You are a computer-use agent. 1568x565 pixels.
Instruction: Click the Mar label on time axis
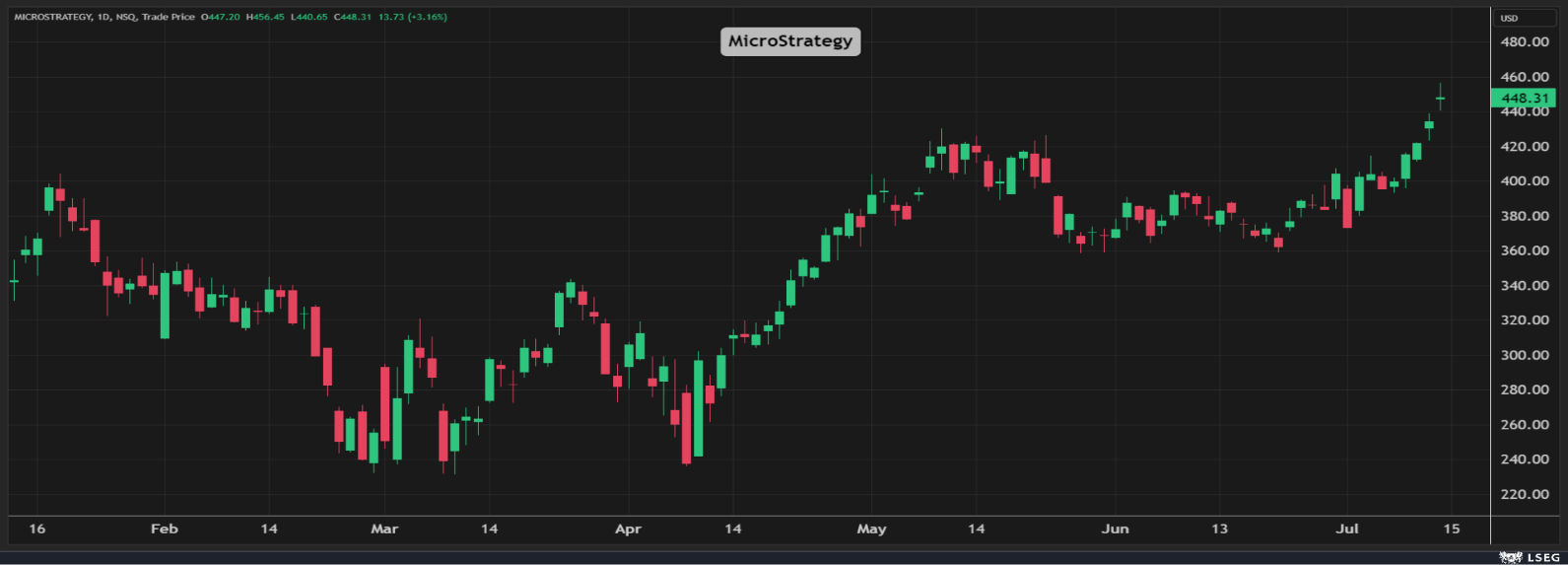click(x=384, y=529)
